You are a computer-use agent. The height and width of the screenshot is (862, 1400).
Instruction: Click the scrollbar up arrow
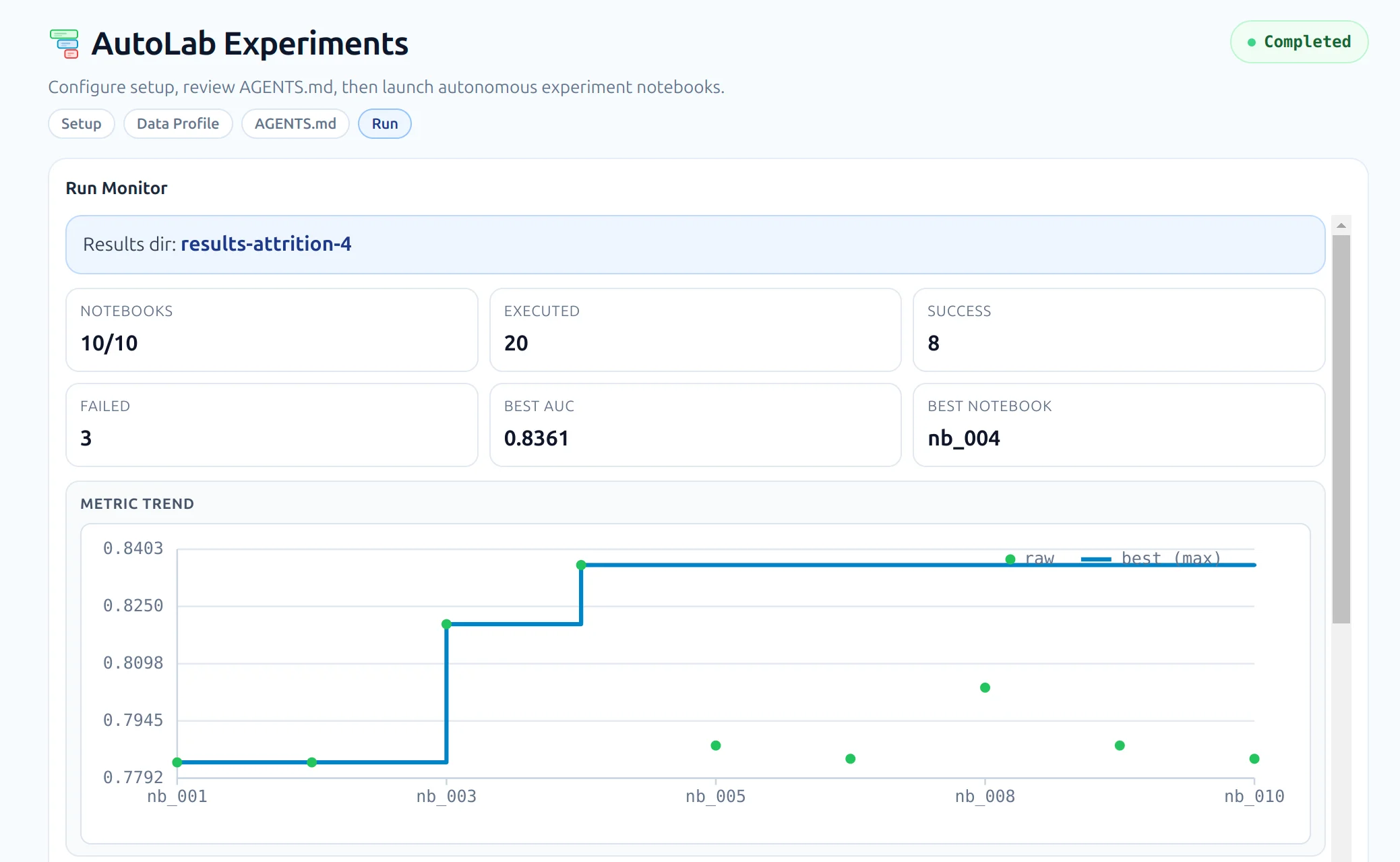[x=1341, y=226]
